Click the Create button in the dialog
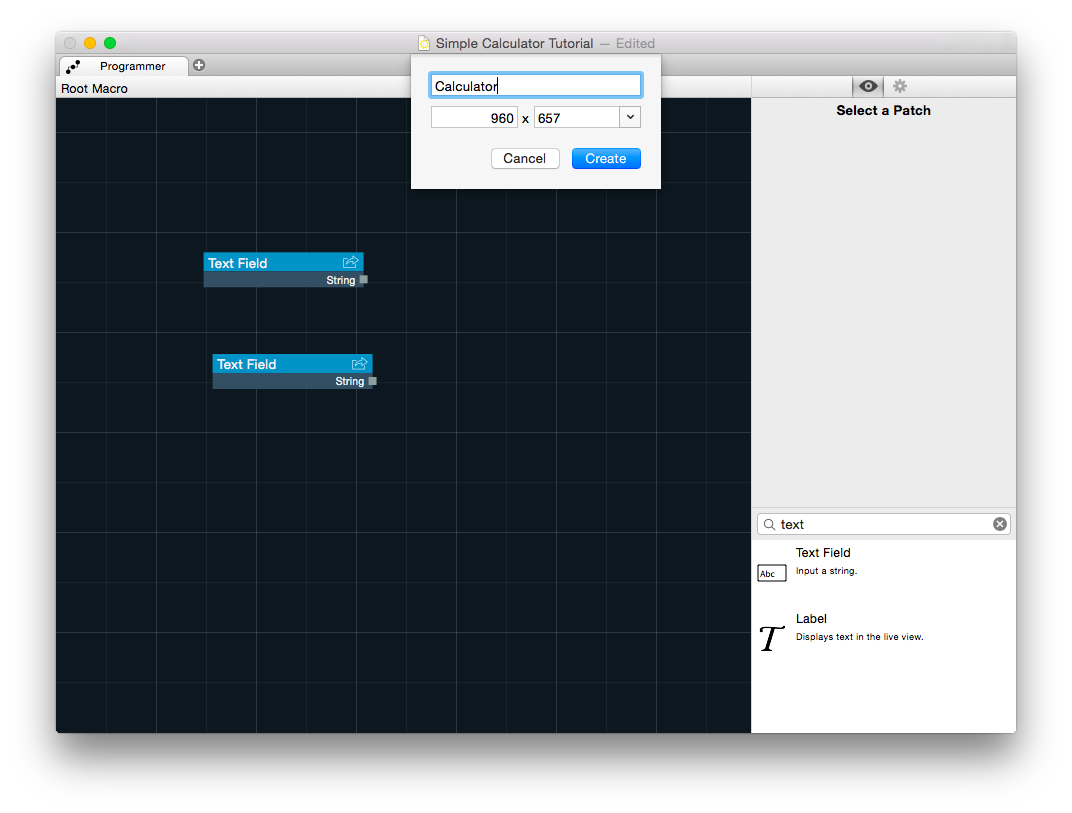1072x813 pixels. (x=606, y=159)
